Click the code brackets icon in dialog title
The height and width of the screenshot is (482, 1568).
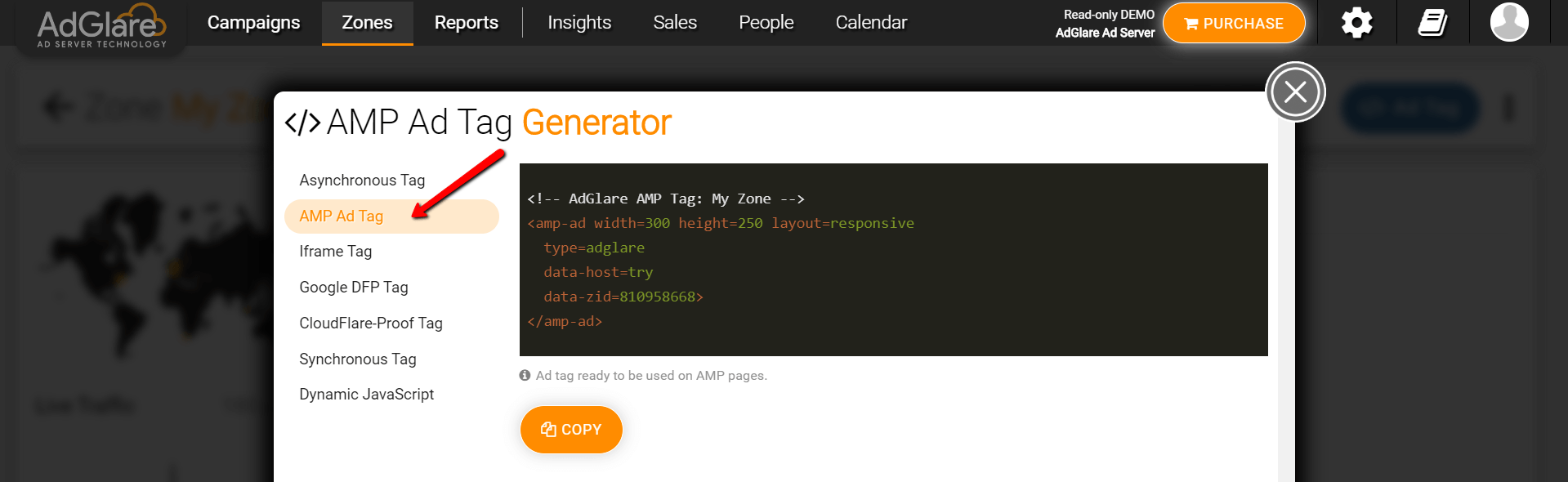coord(302,123)
